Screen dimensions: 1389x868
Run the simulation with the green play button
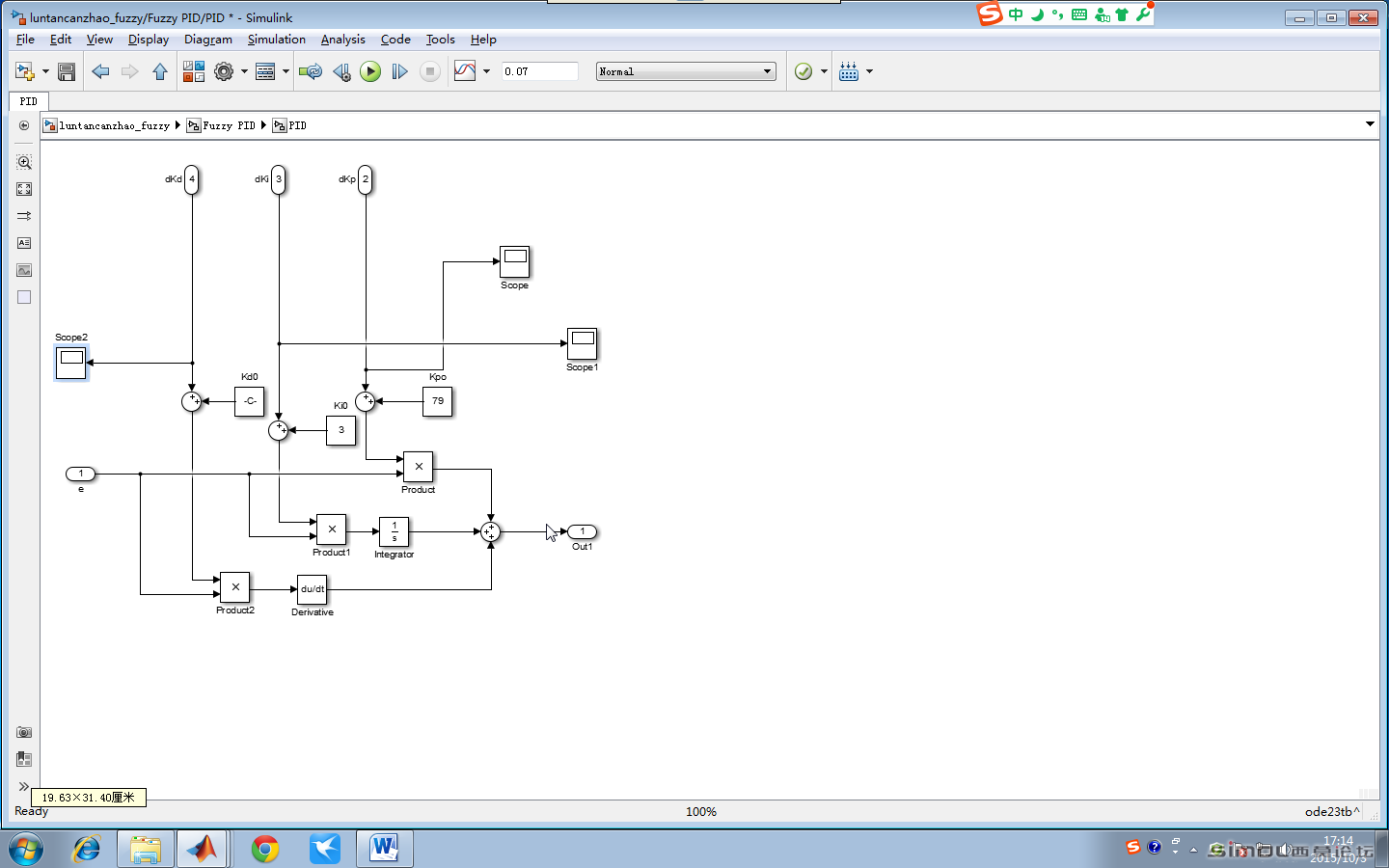pyautogui.click(x=370, y=71)
